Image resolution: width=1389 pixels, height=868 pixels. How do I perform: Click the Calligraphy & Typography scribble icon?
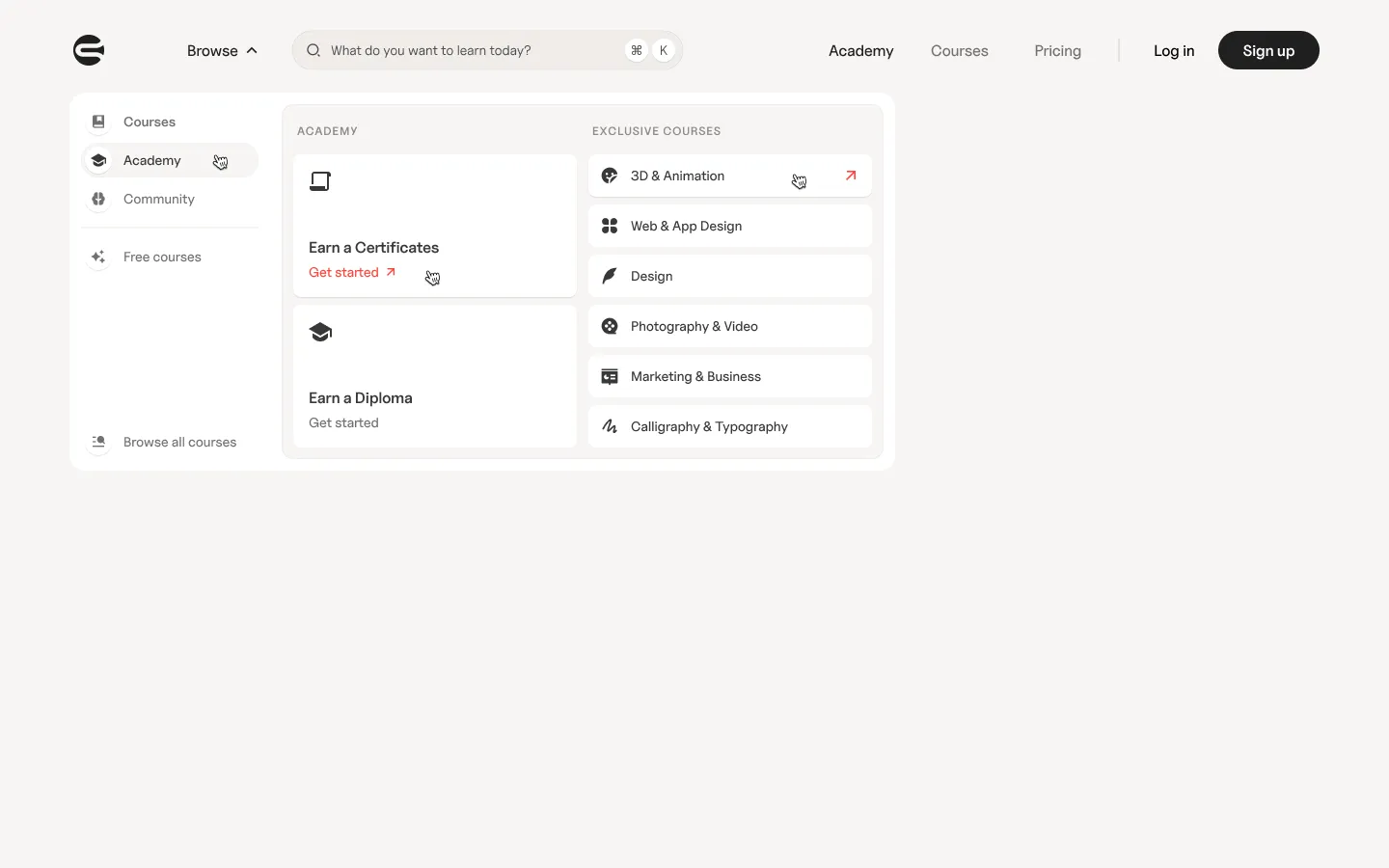610,426
